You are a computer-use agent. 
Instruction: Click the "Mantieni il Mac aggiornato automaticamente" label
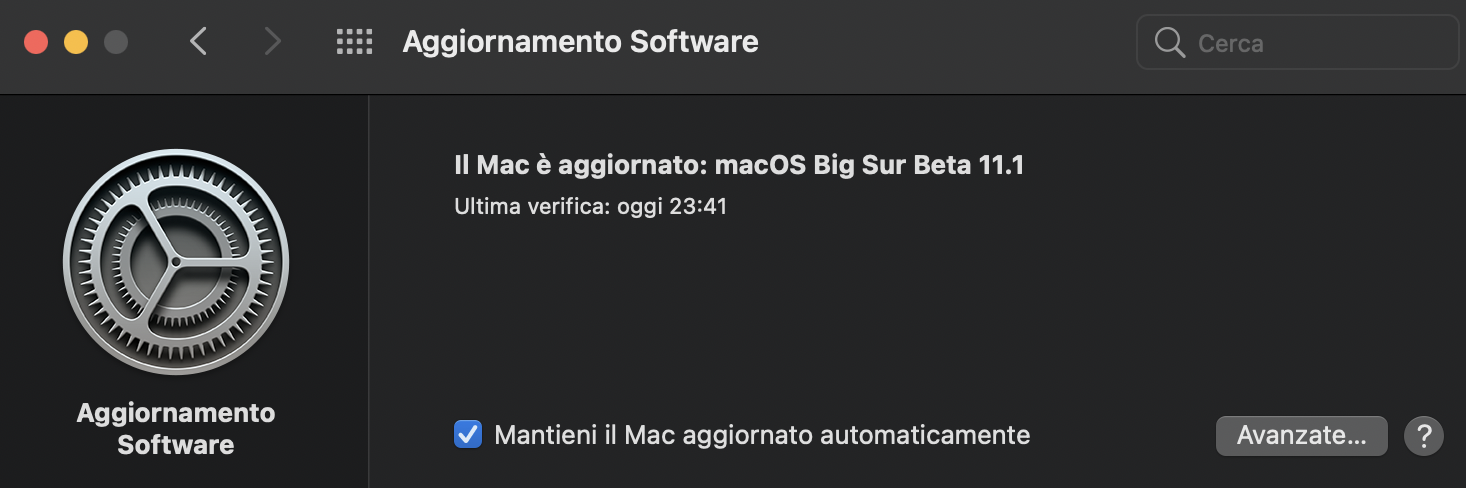pos(762,435)
